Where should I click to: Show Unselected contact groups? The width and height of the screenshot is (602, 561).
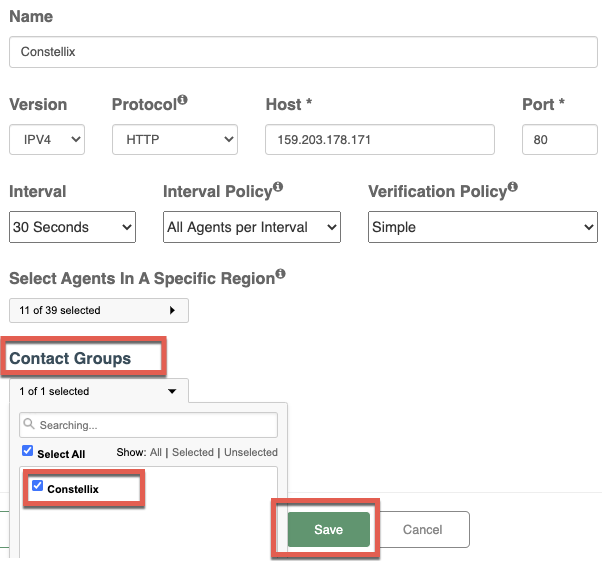point(251,452)
